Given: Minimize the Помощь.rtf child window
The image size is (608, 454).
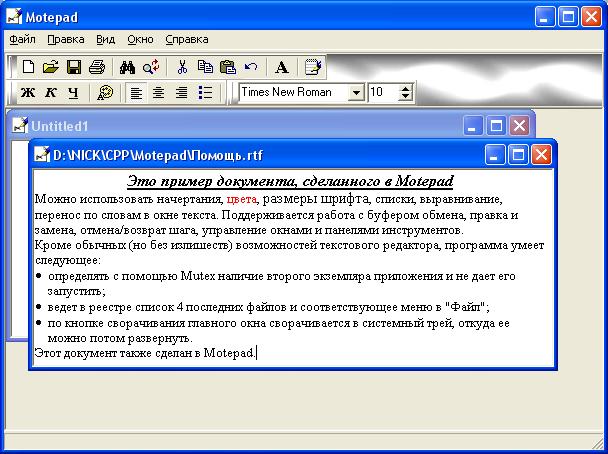Looking at the screenshot, I should tap(495, 155).
